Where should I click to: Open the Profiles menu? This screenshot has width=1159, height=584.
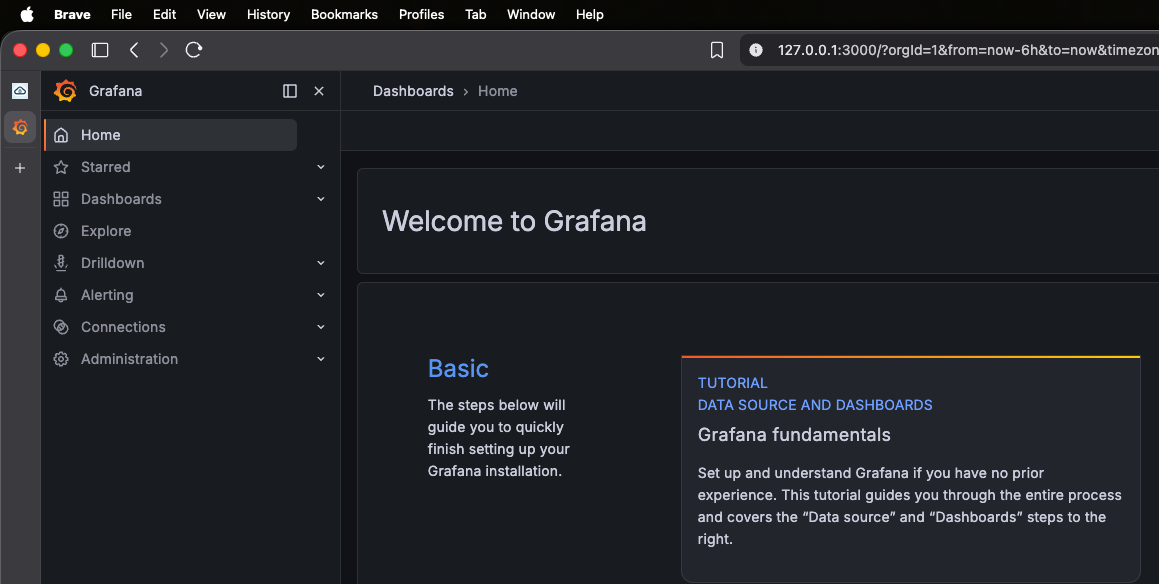click(421, 14)
